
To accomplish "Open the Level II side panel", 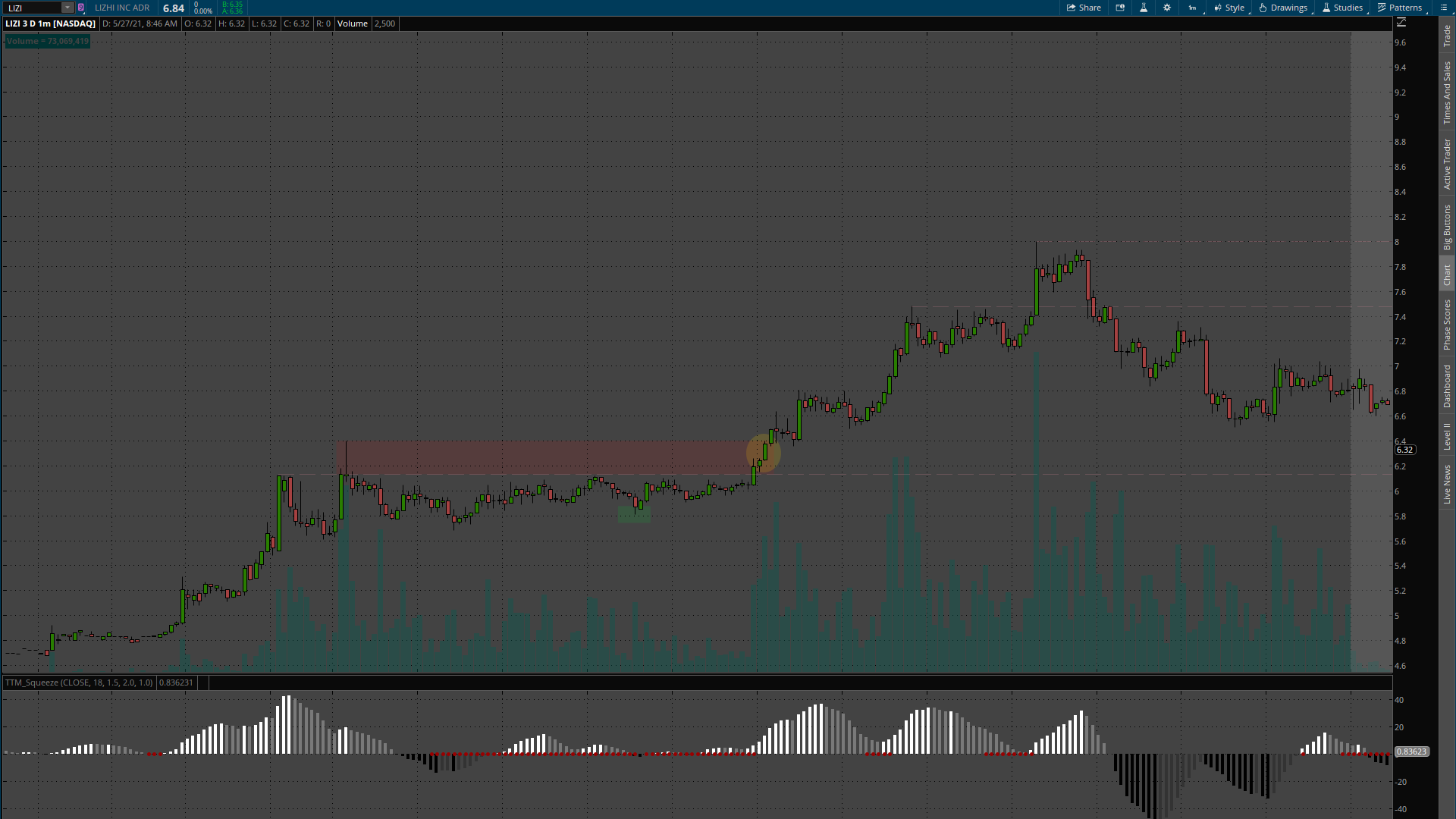I will [1447, 436].
